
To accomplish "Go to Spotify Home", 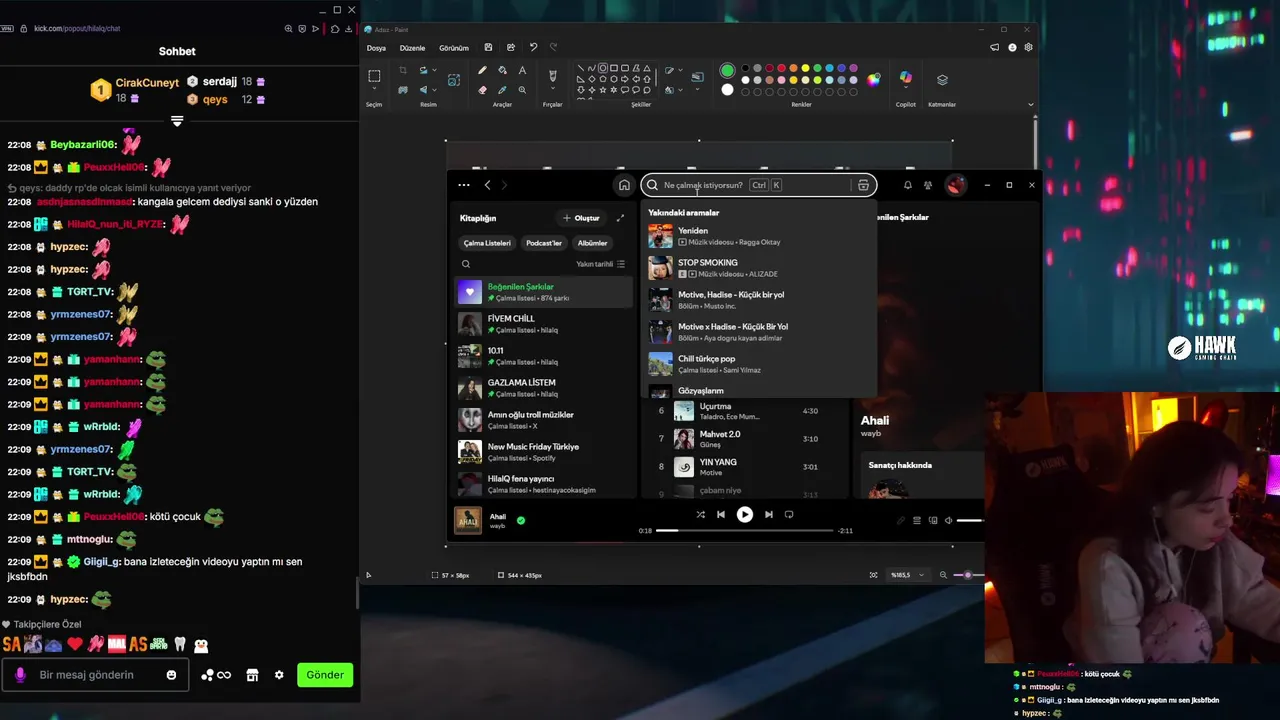I will 624,185.
